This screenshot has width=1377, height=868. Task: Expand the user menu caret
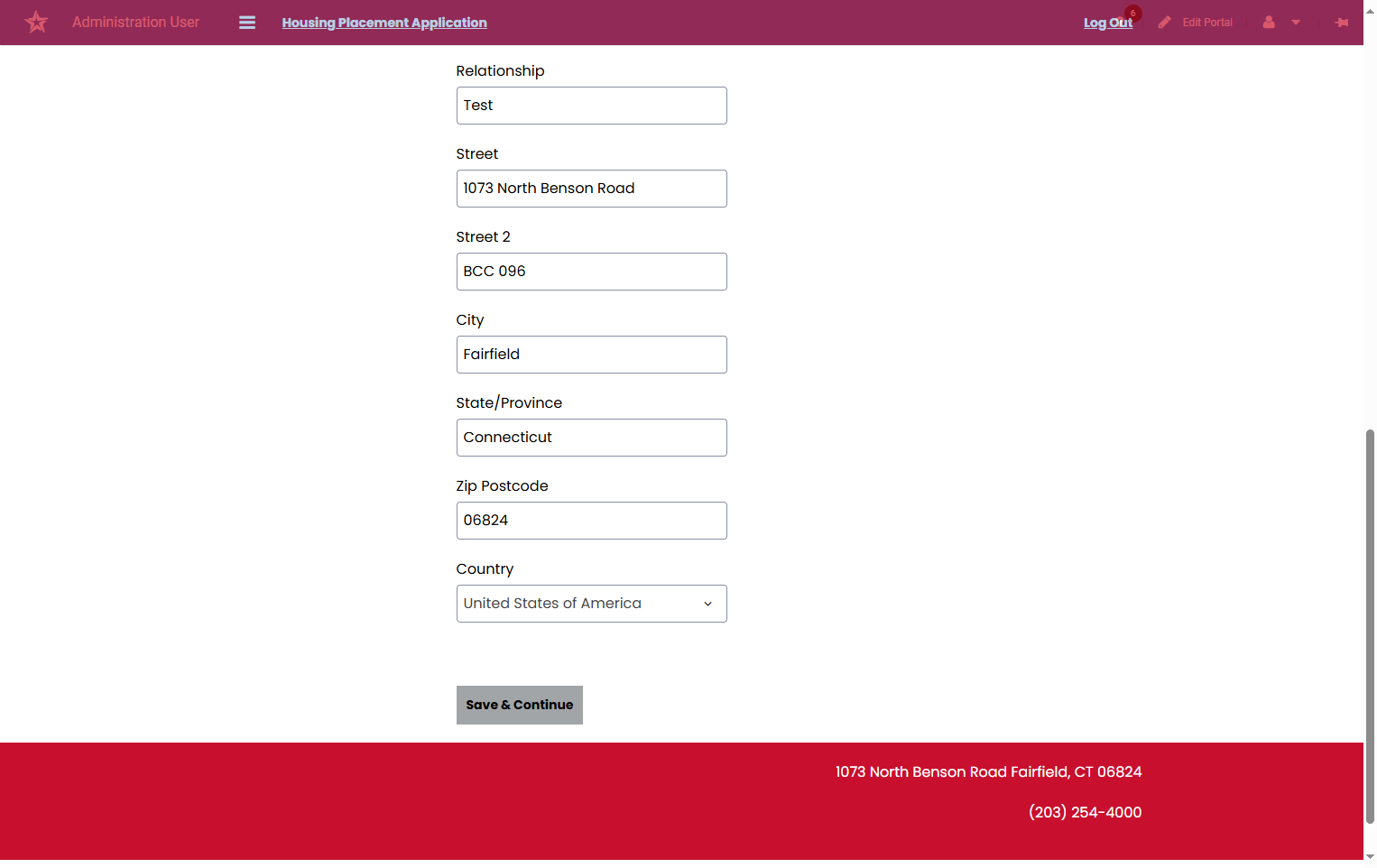coord(1296,23)
